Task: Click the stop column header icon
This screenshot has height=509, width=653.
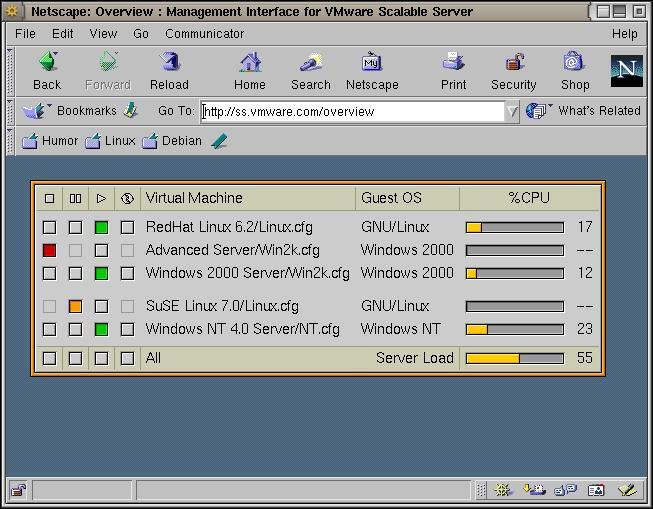Action: [49, 198]
